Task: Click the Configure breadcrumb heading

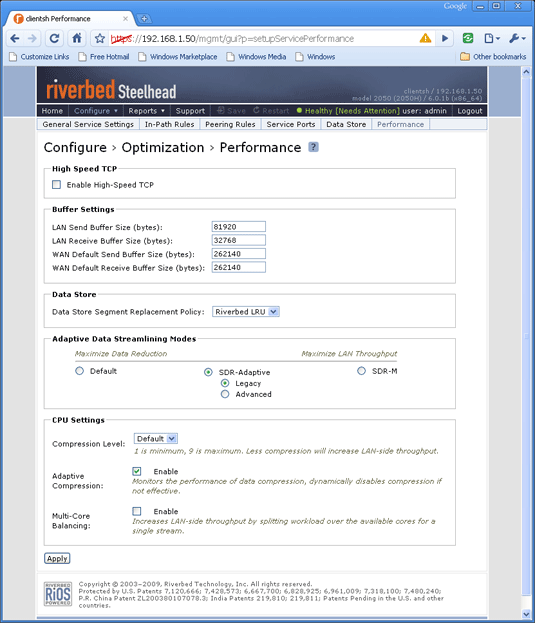Action: [75, 147]
